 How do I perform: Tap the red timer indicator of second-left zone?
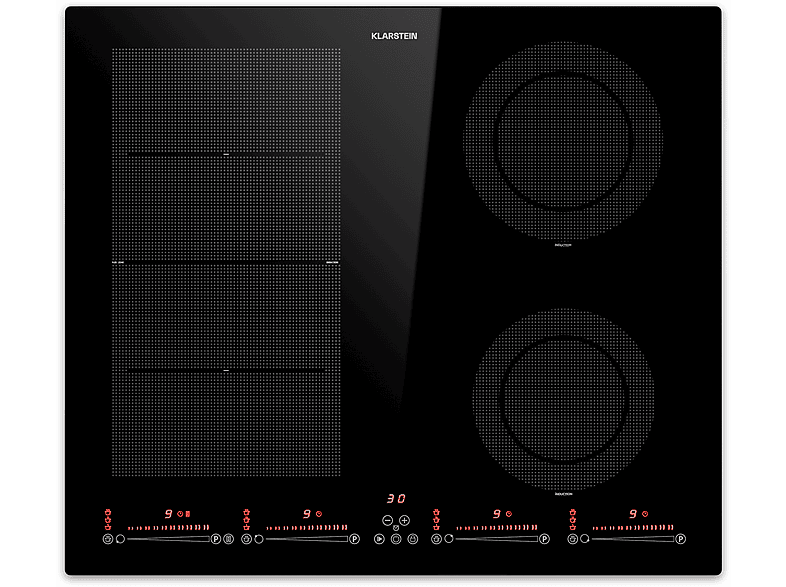pos(319,514)
